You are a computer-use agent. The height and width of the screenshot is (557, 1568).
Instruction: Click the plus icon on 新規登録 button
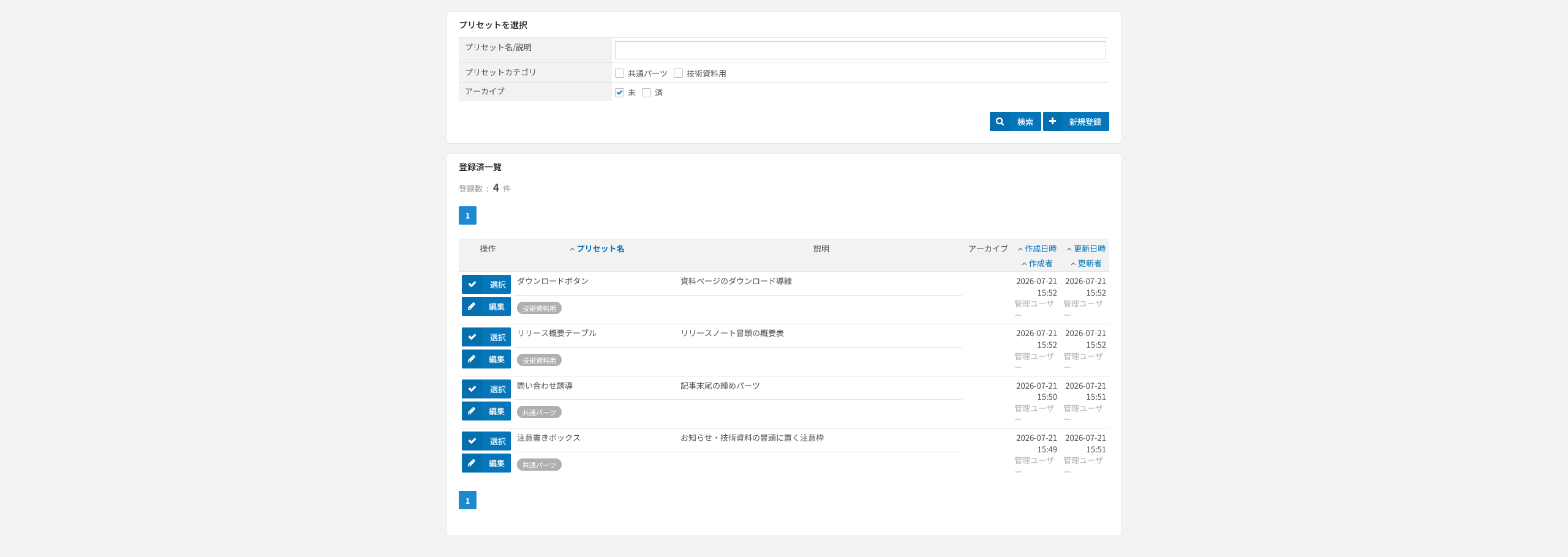click(1052, 121)
